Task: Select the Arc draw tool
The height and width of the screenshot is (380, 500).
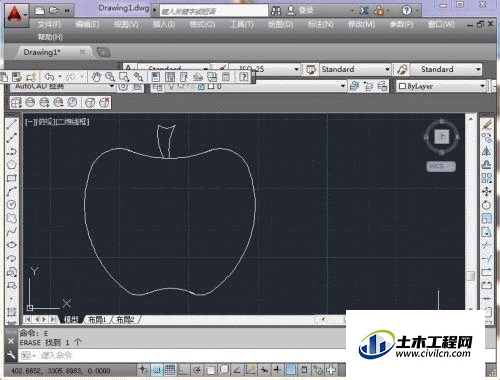Action: (11, 191)
